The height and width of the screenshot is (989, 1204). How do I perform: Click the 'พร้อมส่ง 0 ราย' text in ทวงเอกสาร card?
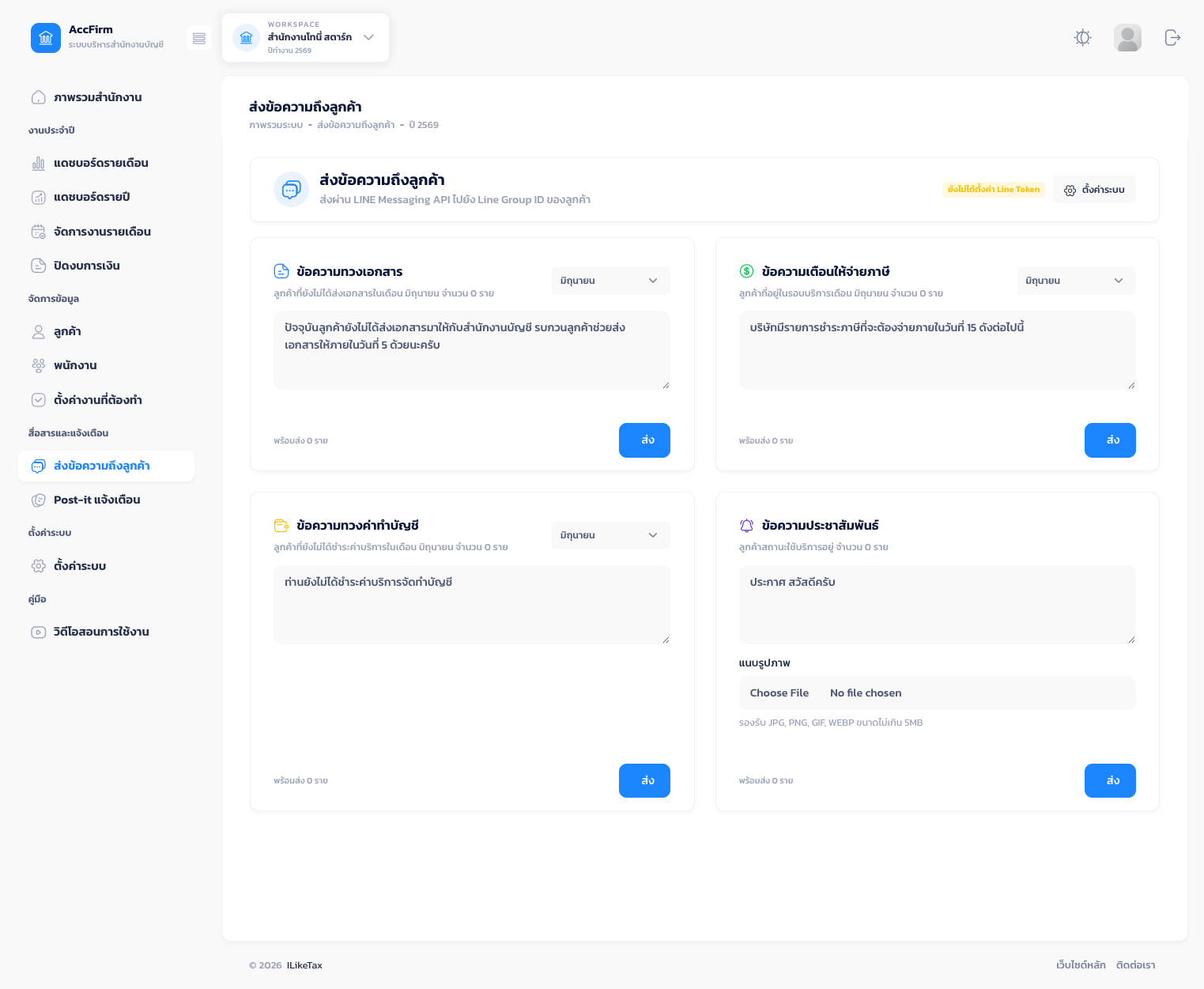(300, 440)
